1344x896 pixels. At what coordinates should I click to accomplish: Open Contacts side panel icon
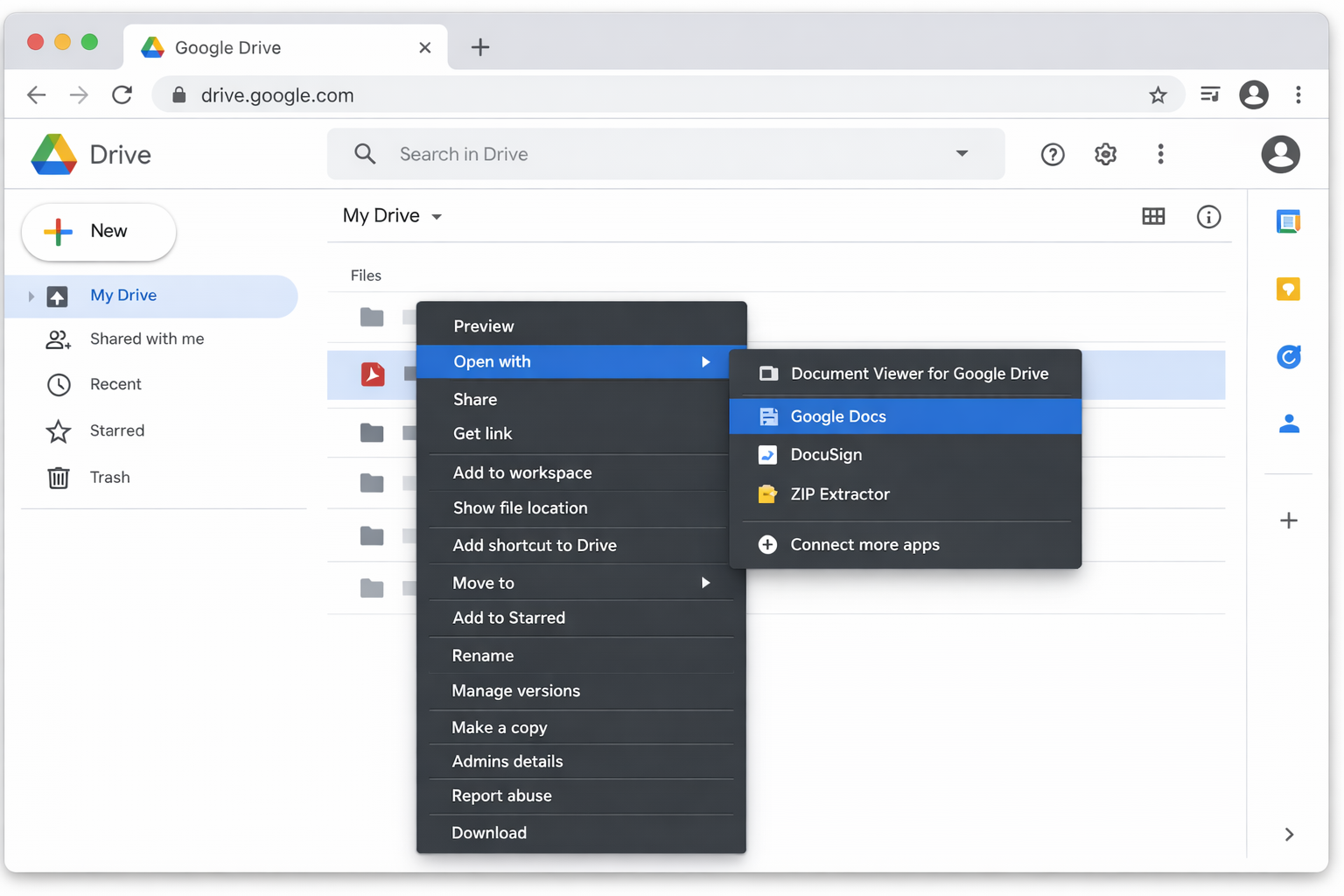[1288, 424]
